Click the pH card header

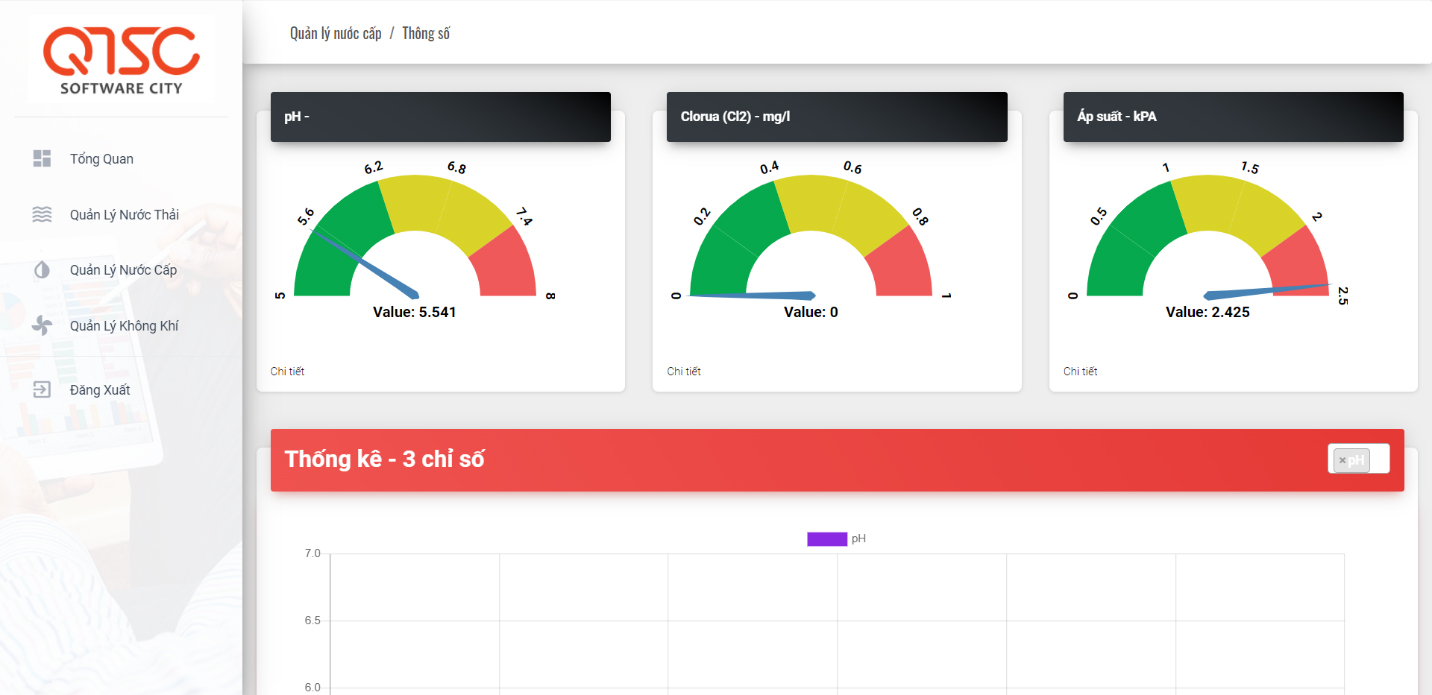[441, 117]
